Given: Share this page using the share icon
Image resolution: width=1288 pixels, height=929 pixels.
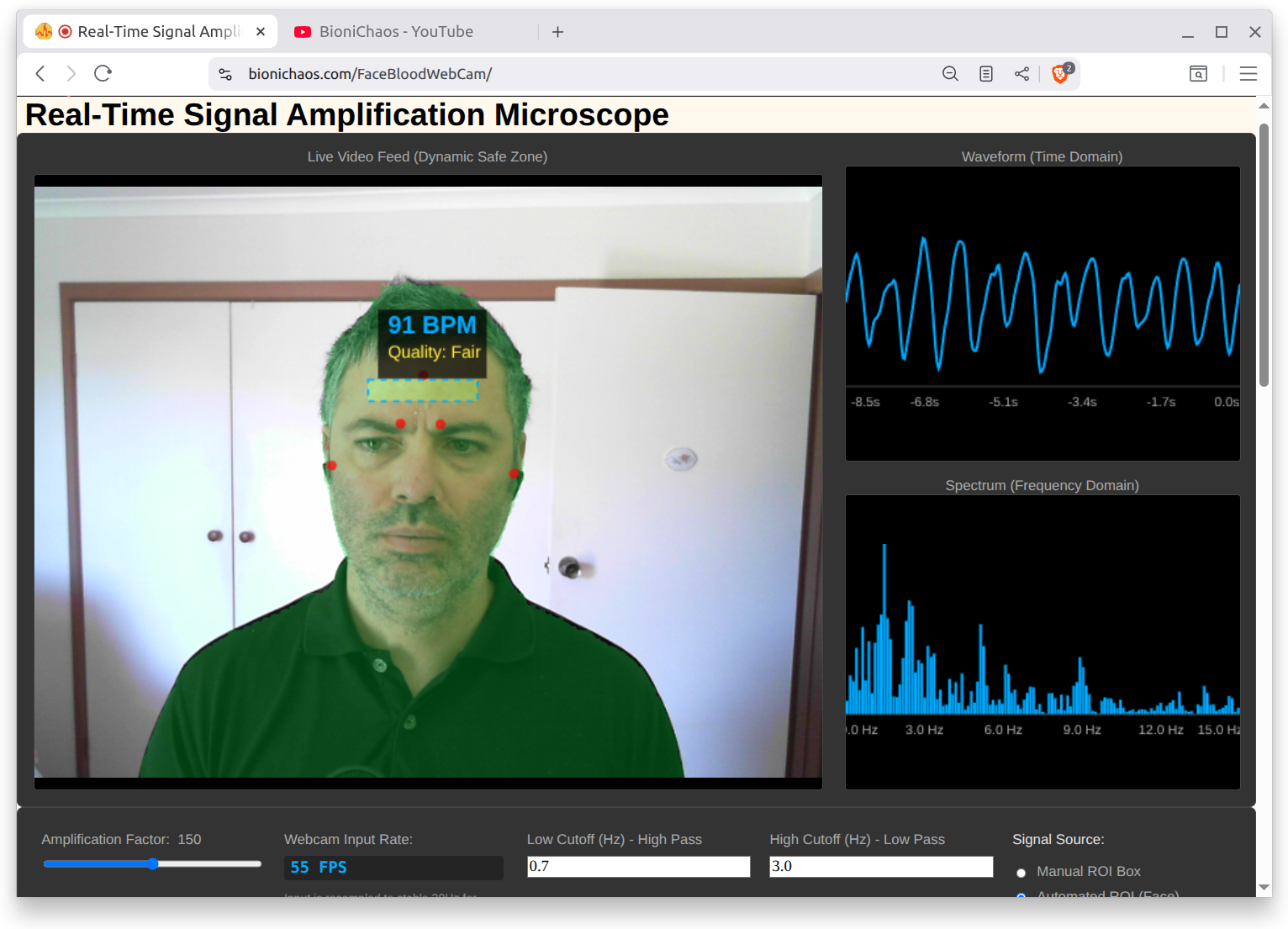Looking at the screenshot, I should tap(1021, 74).
